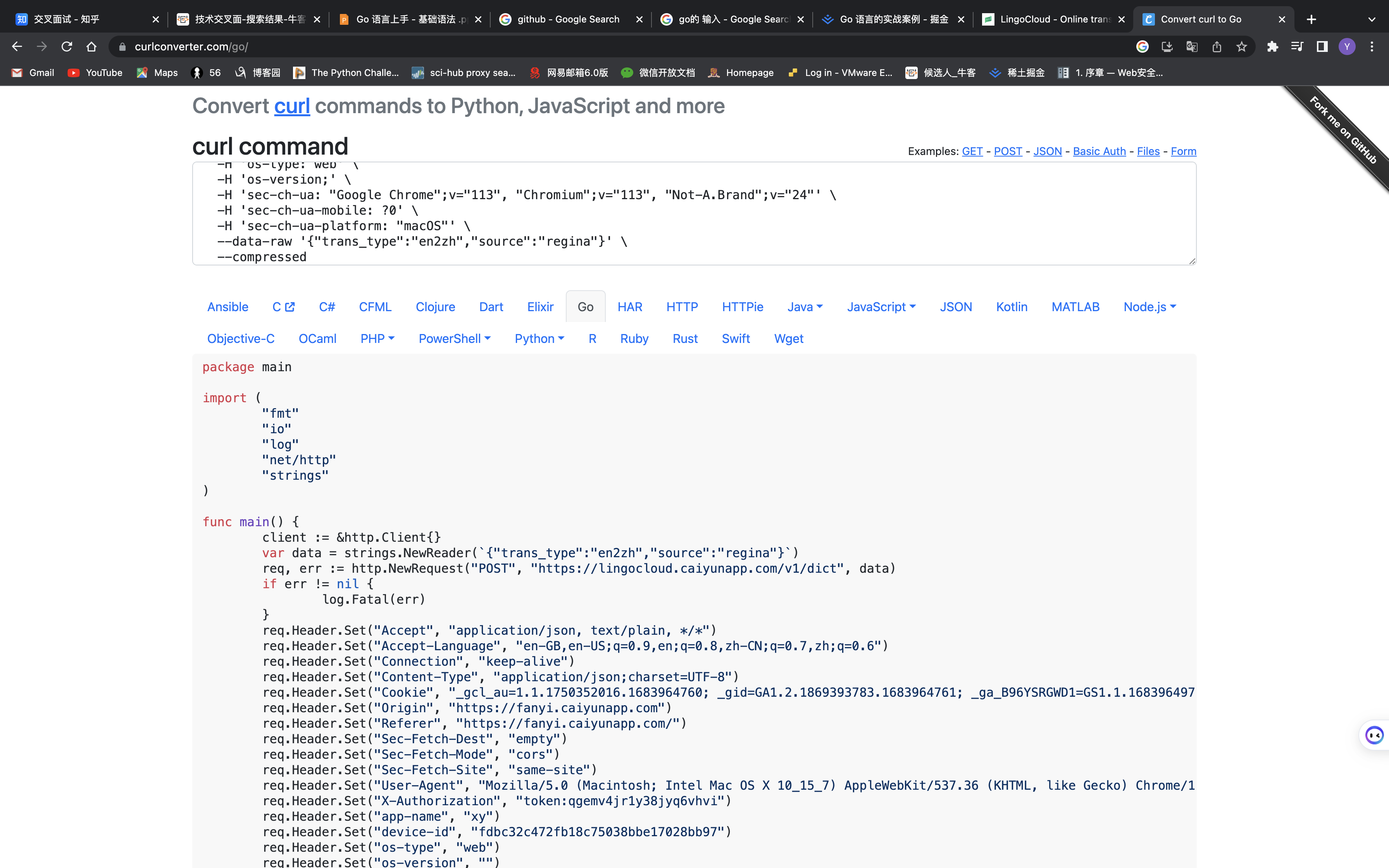This screenshot has height=868, width=1389.
Task: Open the 博客园 bookmark
Action: [x=258, y=73]
